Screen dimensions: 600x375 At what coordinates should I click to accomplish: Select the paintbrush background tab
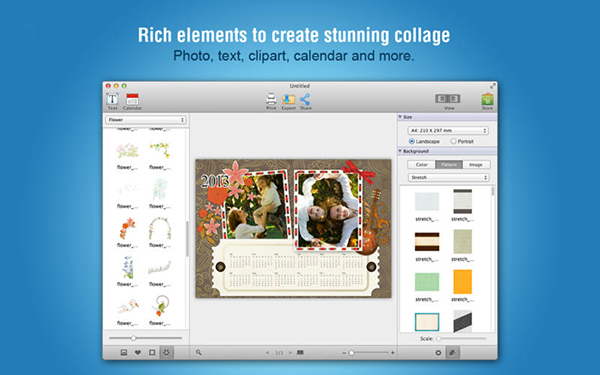453,353
